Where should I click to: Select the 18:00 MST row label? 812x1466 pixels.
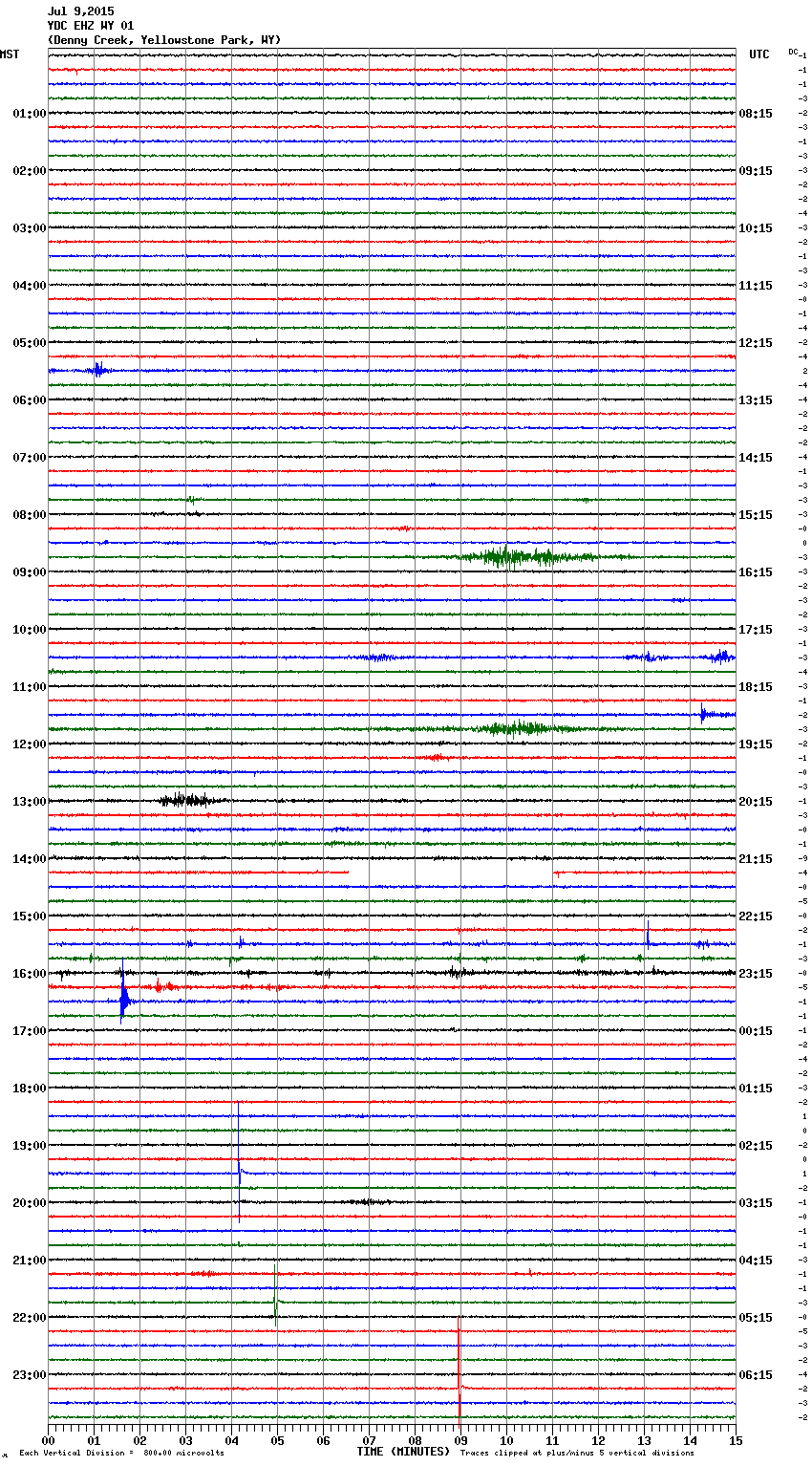click(x=30, y=1089)
